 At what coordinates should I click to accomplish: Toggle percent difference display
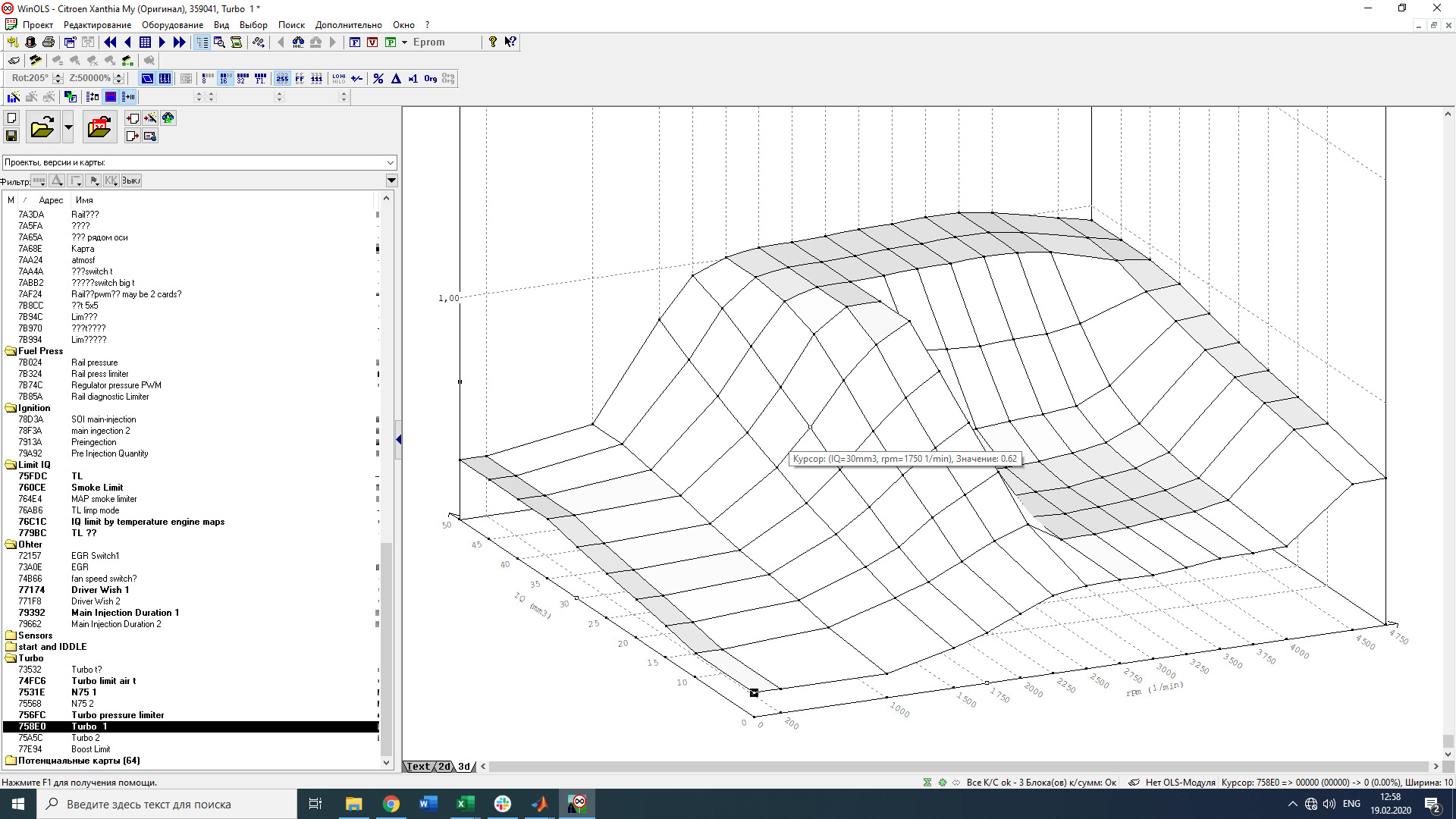[378, 78]
